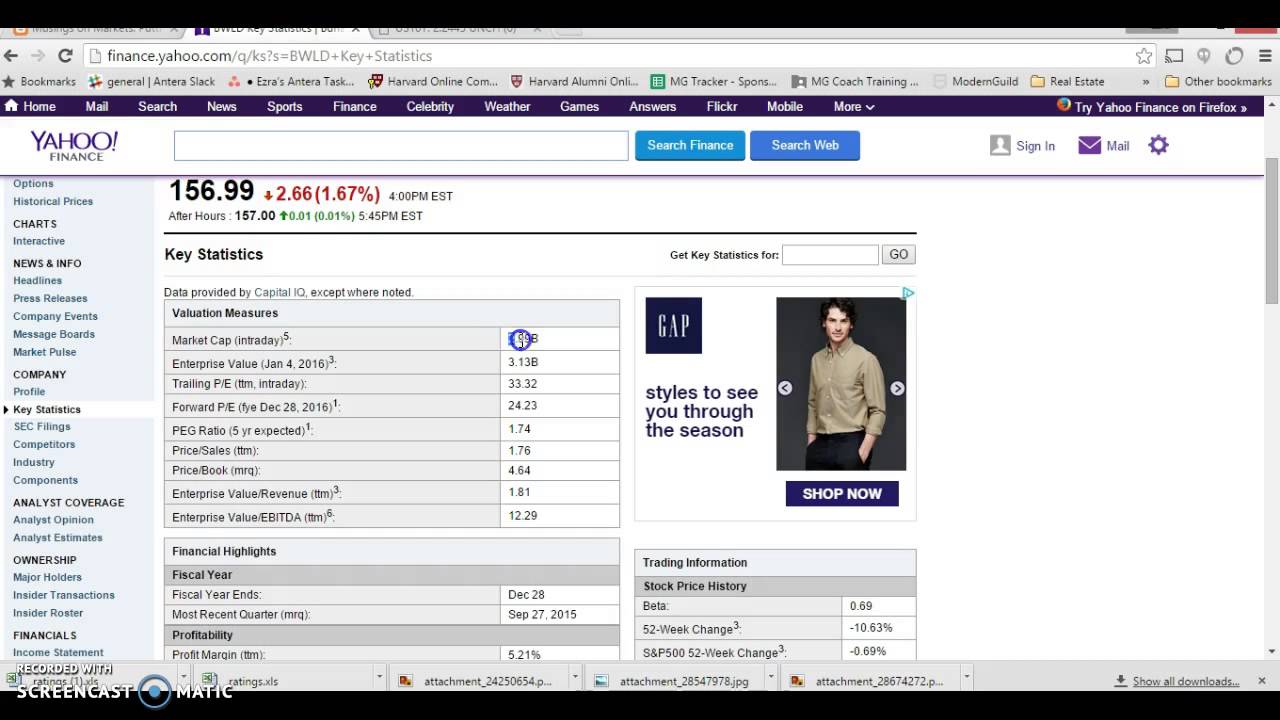Image resolution: width=1280 pixels, height=720 pixels.
Task: Click the Sign In profile icon
Action: point(1000,145)
